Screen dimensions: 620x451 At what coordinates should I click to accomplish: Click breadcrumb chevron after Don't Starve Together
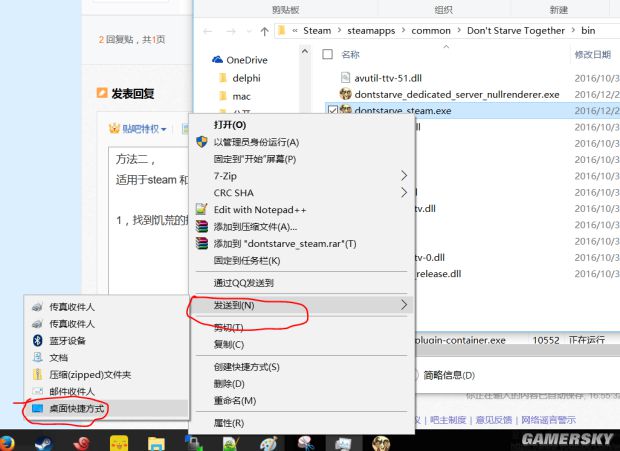(573, 30)
